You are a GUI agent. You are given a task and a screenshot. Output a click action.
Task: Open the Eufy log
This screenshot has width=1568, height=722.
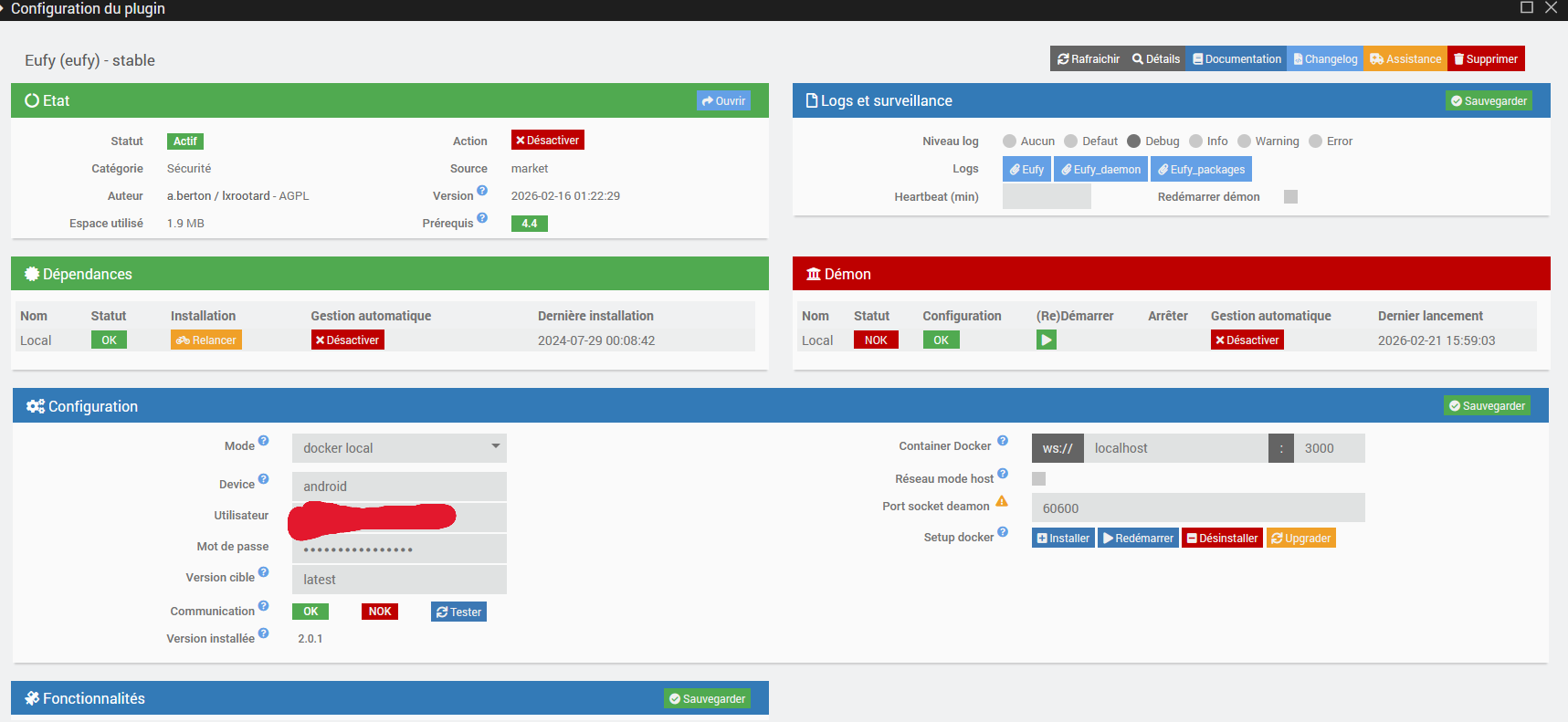click(1026, 170)
